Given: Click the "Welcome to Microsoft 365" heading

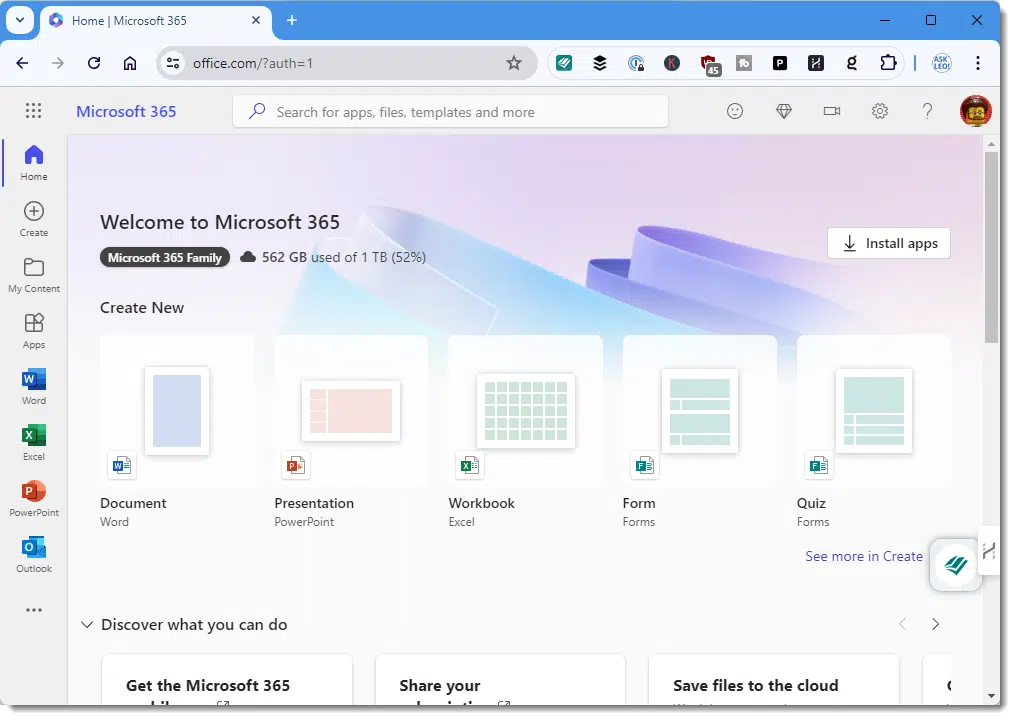Looking at the screenshot, I should click(220, 222).
